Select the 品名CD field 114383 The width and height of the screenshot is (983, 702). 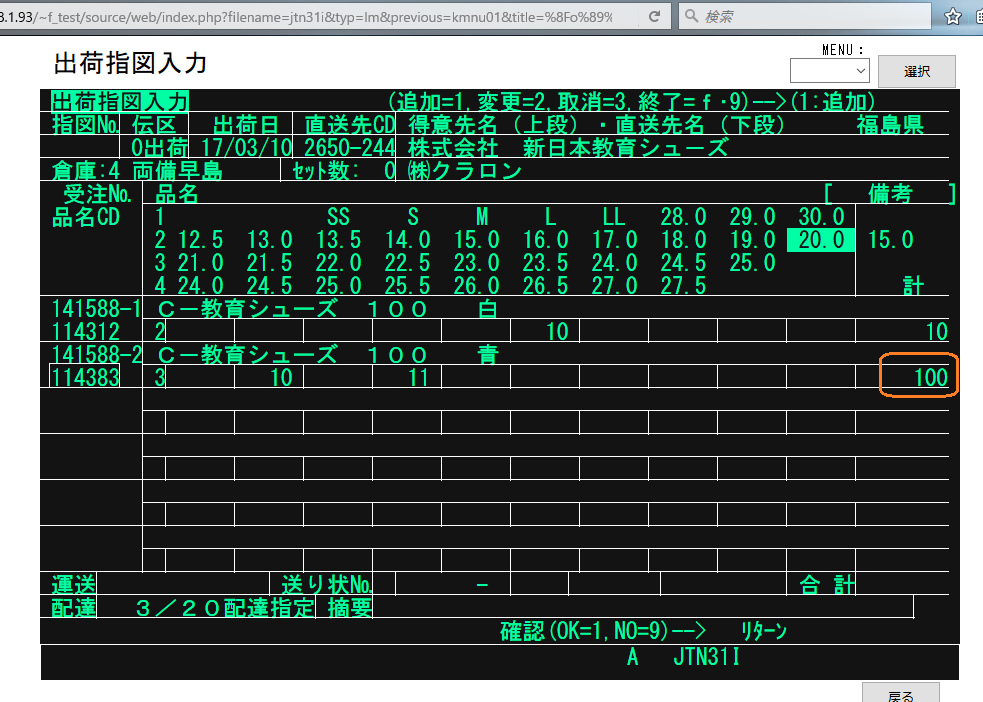85,377
